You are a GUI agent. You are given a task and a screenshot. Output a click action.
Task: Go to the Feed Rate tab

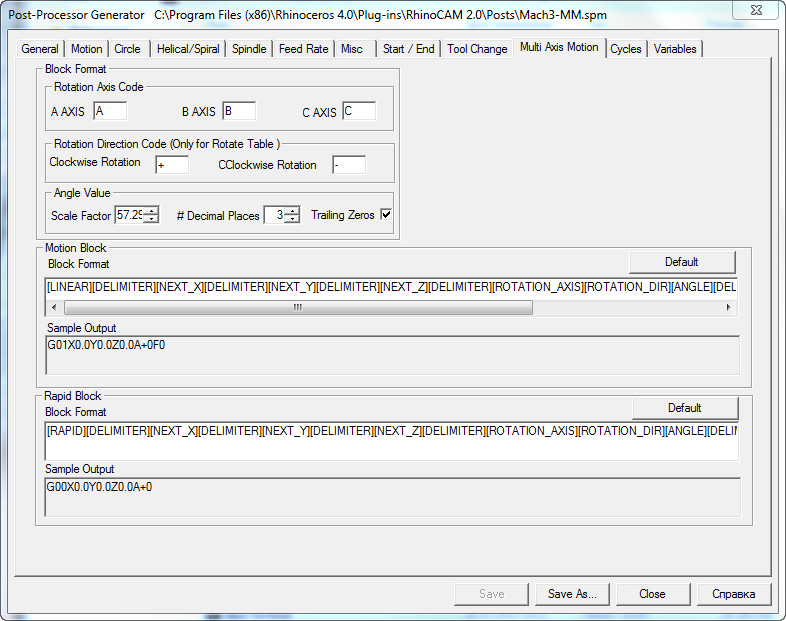coord(303,49)
